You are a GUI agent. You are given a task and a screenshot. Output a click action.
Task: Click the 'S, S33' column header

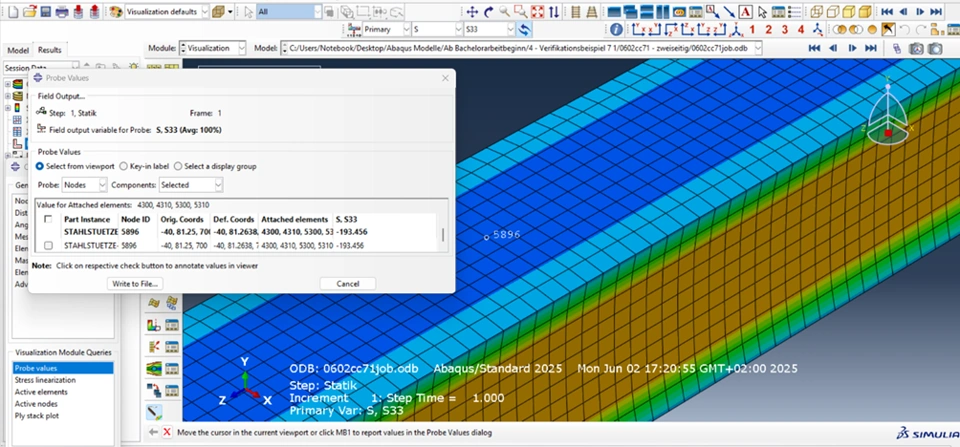tap(347, 219)
